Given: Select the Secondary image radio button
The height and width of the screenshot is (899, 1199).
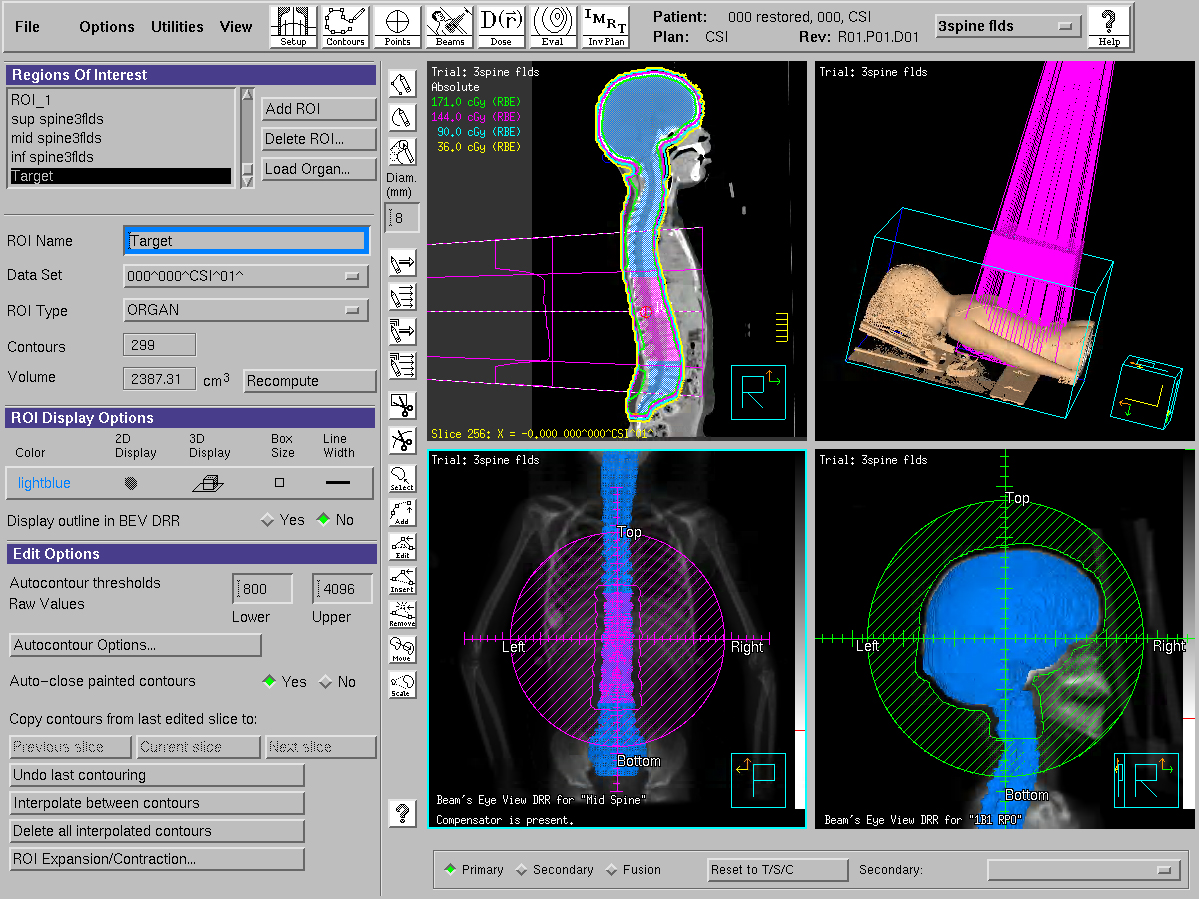Looking at the screenshot, I should (x=522, y=869).
